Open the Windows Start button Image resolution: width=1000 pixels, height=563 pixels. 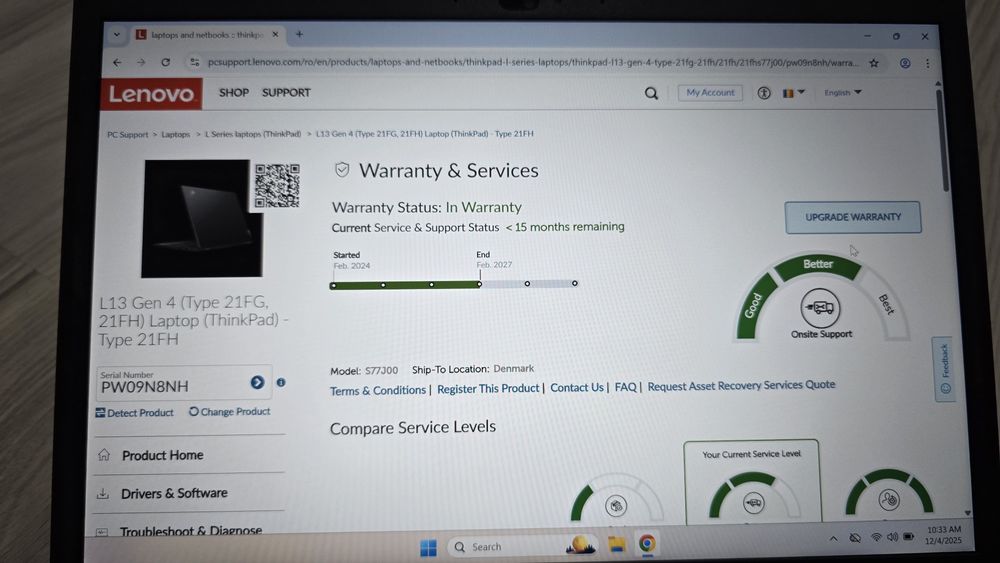(x=428, y=547)
